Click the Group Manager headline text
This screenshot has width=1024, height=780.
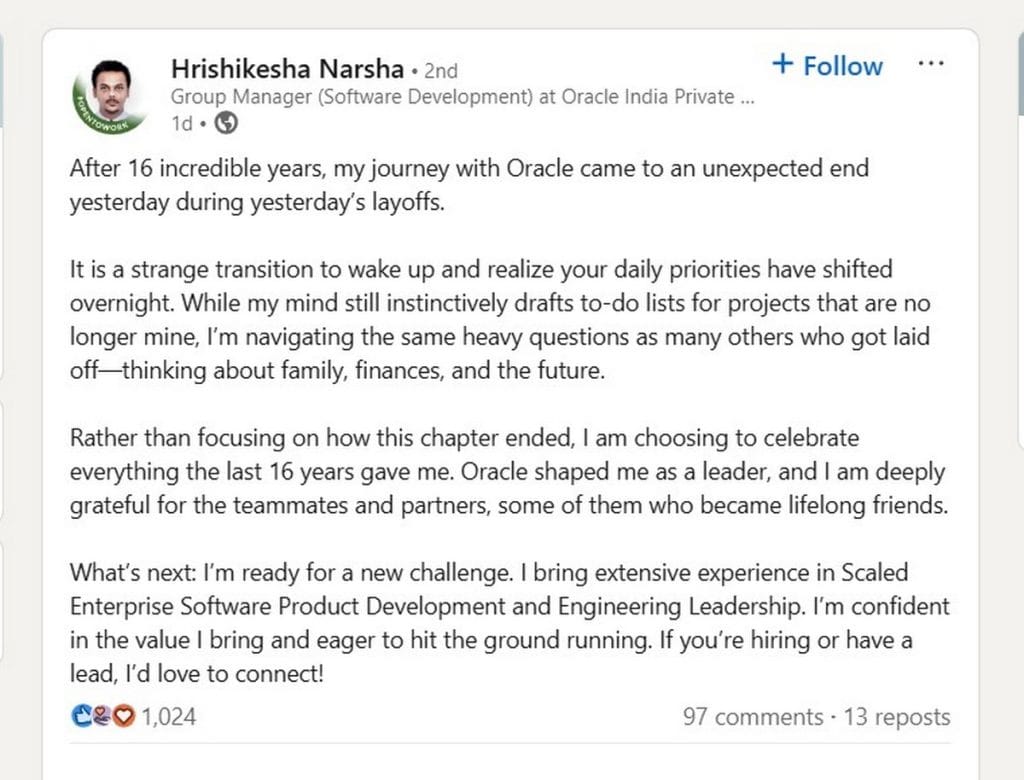462,98
